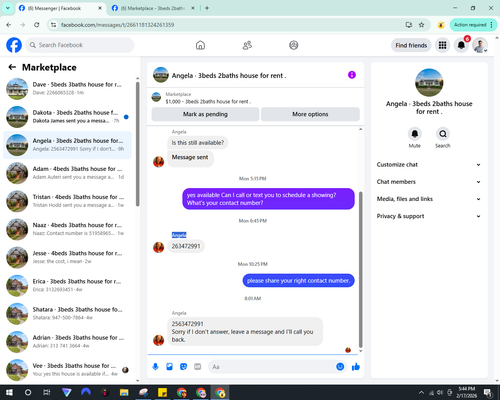Click the Action required button
The width and height of the screenshot is (500, 400).
473,25
